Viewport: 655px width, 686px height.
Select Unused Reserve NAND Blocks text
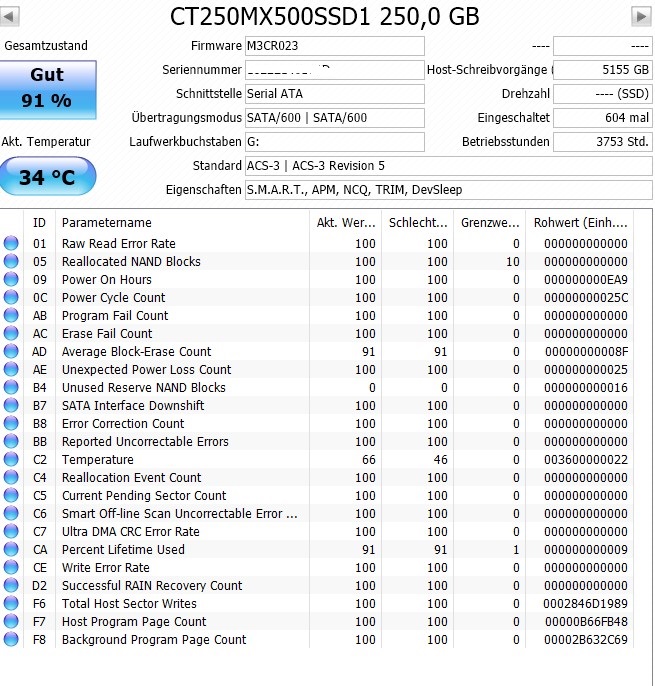[x=144, y=388]
